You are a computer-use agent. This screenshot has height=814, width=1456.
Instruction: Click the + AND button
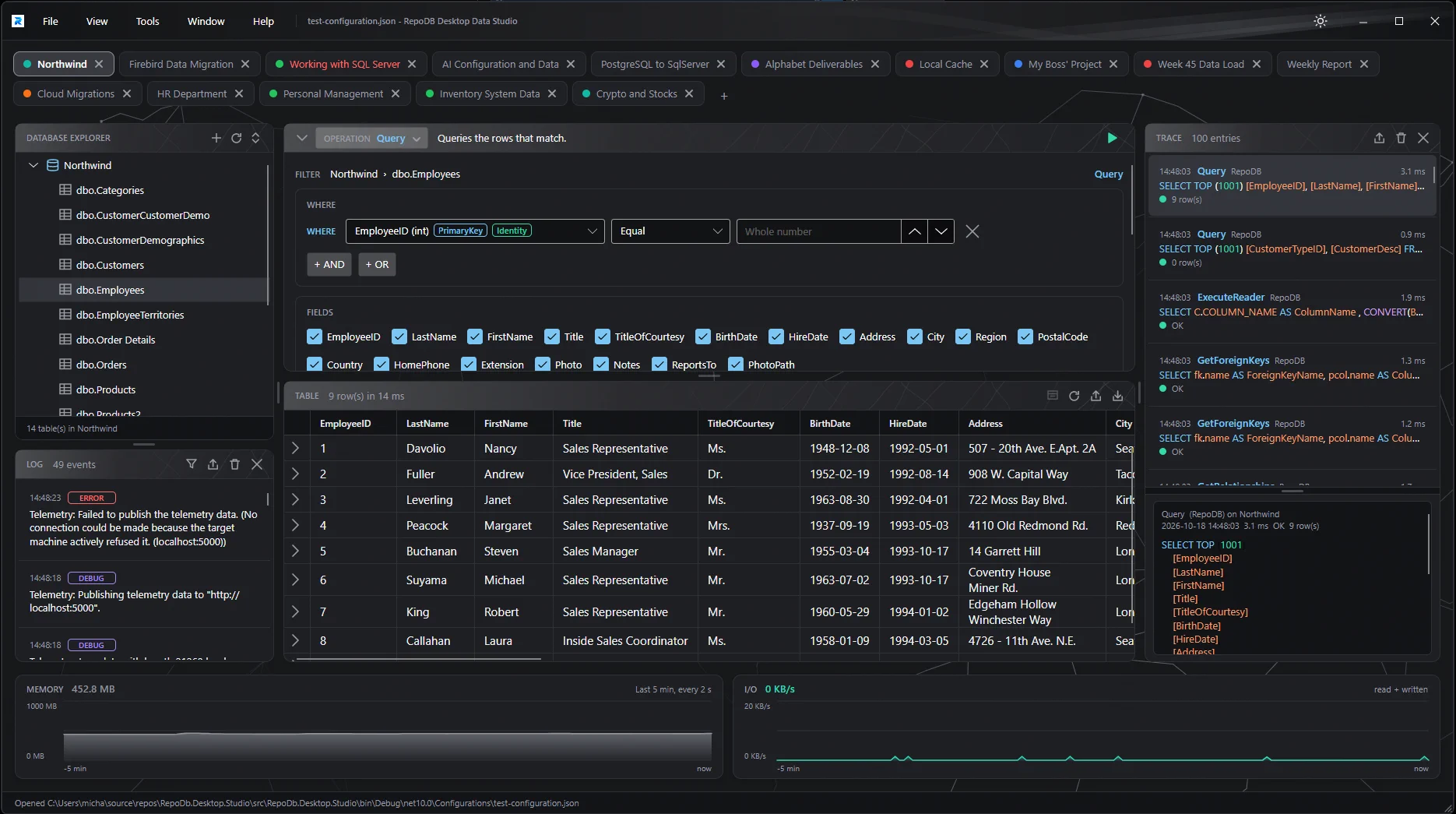[329, 265]
